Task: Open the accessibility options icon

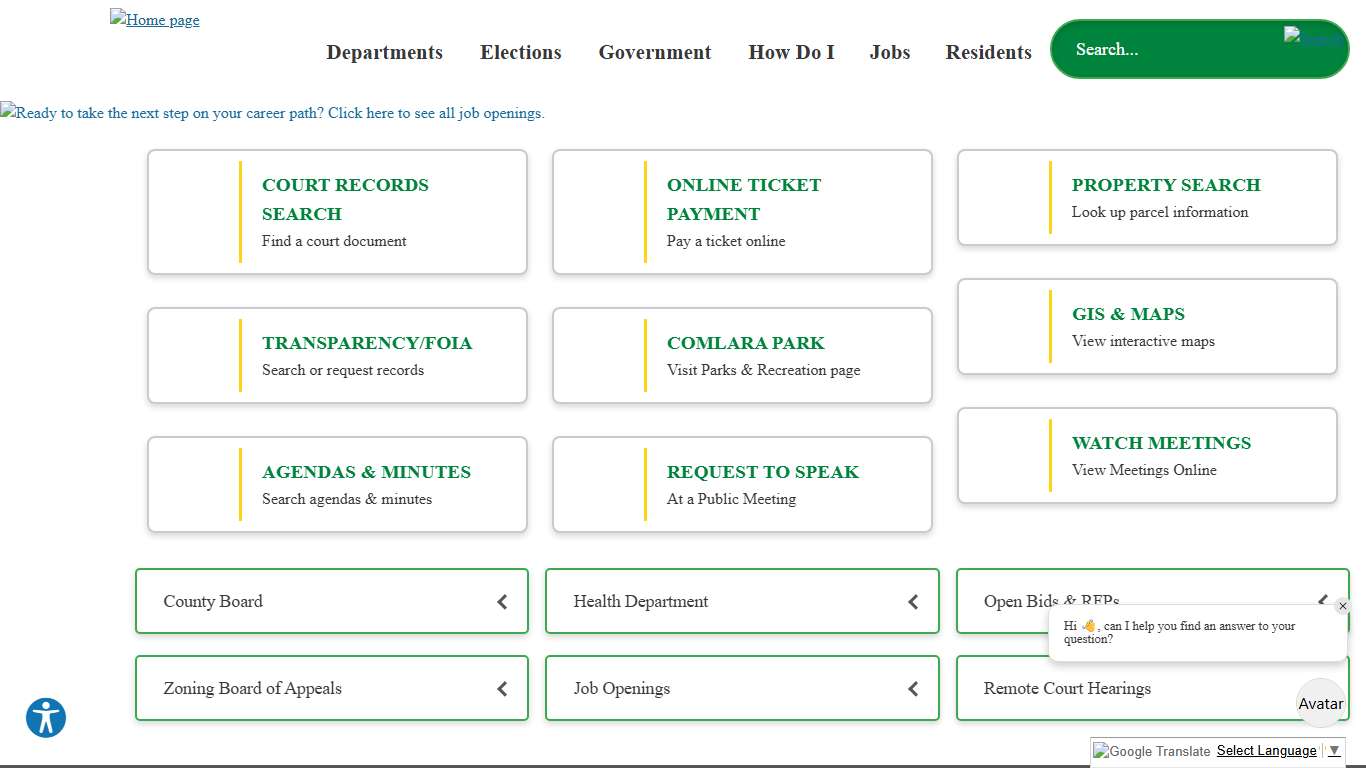Action: tap(46, 718)
